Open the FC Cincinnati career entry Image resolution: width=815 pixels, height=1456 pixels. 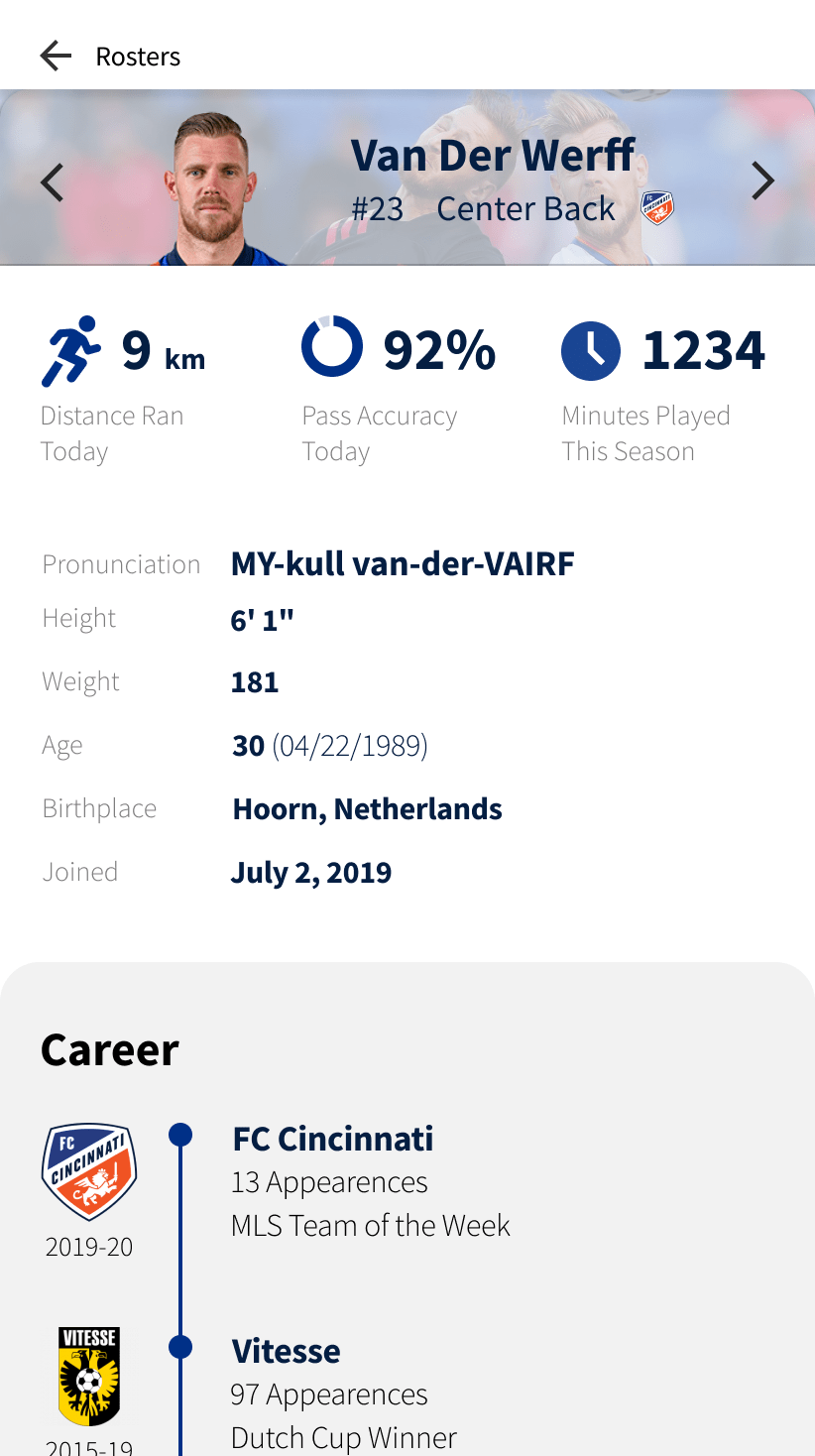(333, 1139)
